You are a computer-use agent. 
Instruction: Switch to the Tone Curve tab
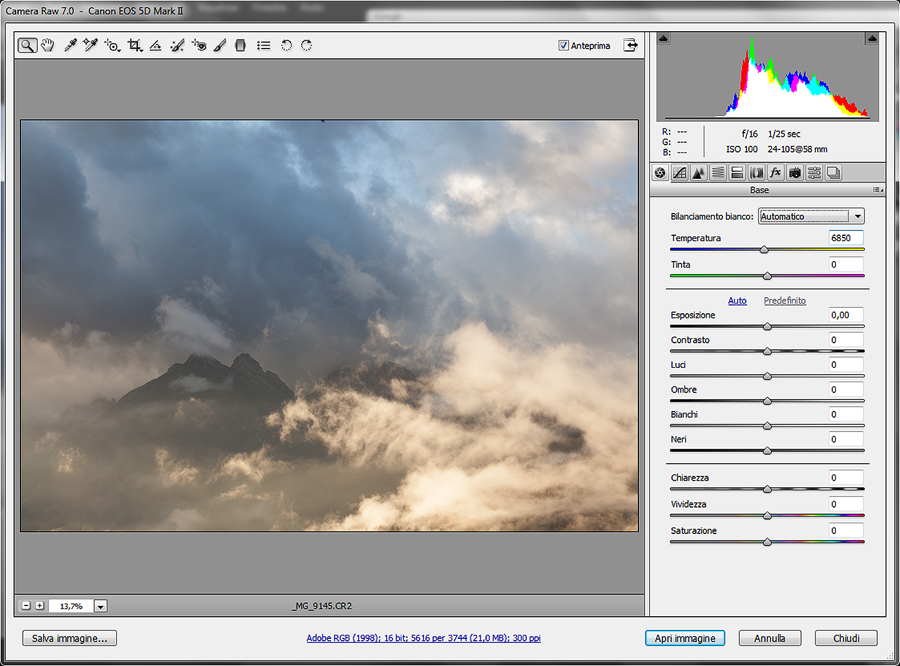point(680,173)
